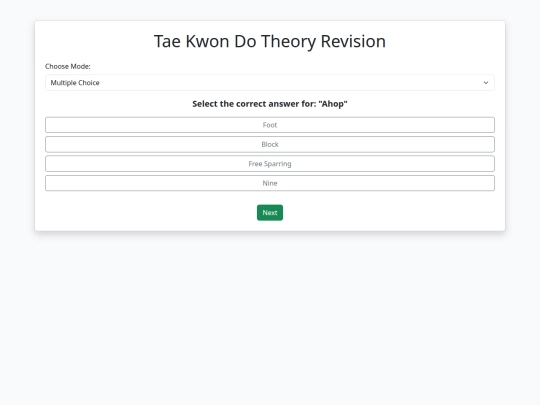Open the Choose Mode dropdown
The height and width of the screenshot is (405, 540).
coord(270,83)
